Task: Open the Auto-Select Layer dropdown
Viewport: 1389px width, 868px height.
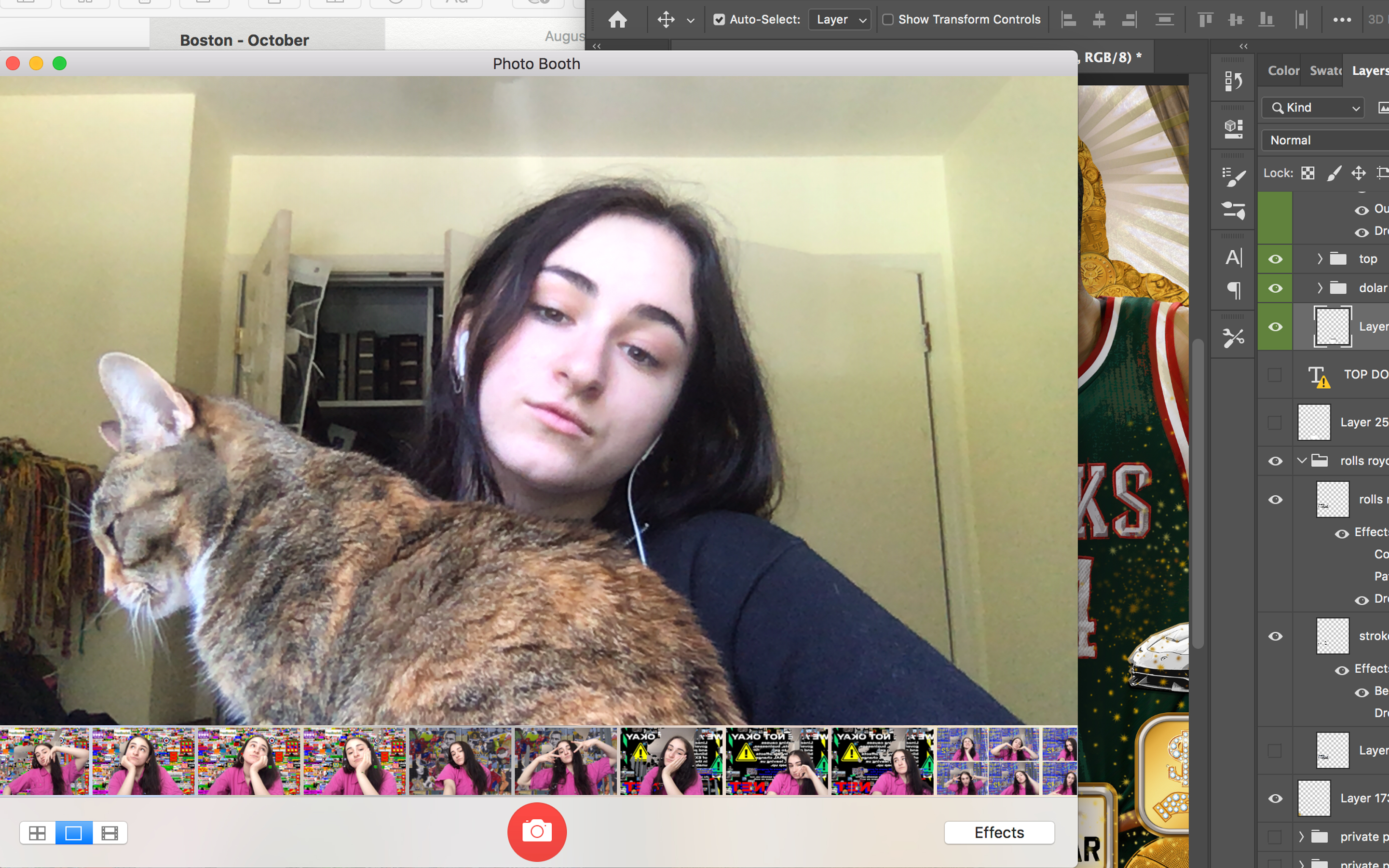Action: coord(840,19)
